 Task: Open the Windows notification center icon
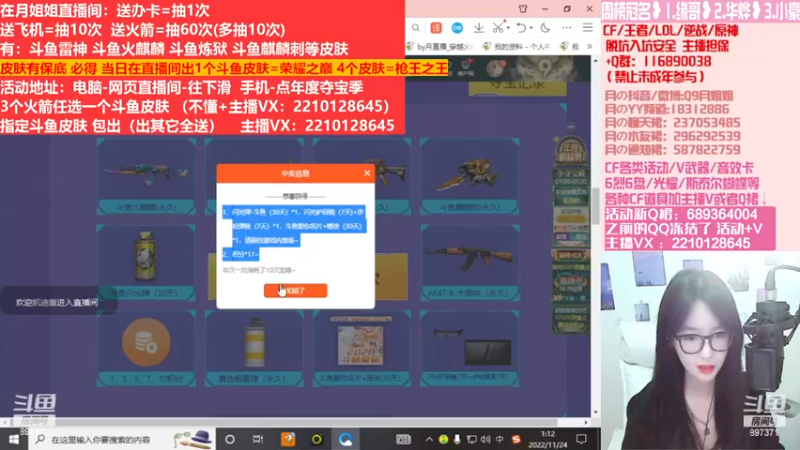click(581, 439)
